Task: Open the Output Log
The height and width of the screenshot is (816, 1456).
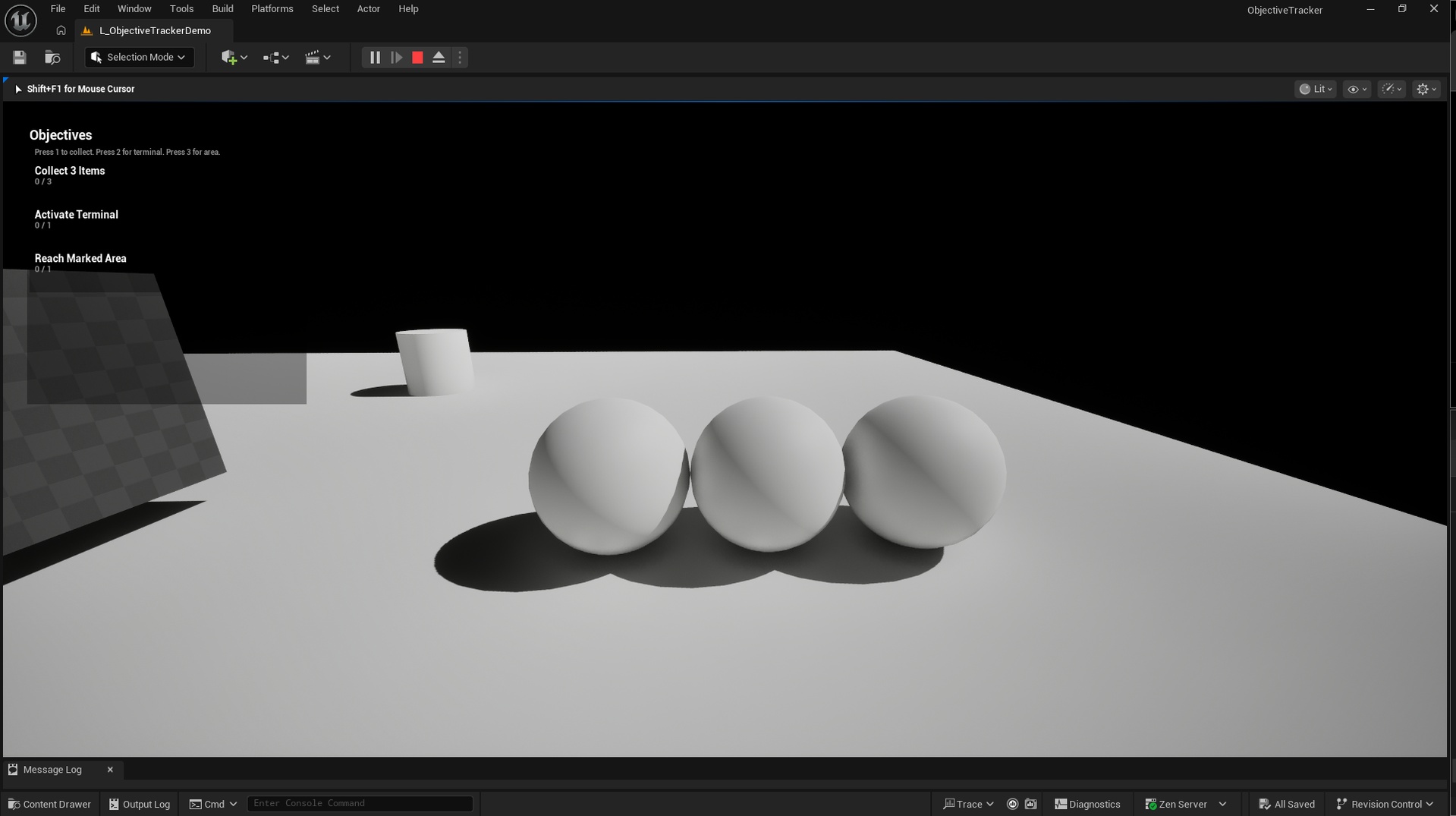Action: click(140, 804)
